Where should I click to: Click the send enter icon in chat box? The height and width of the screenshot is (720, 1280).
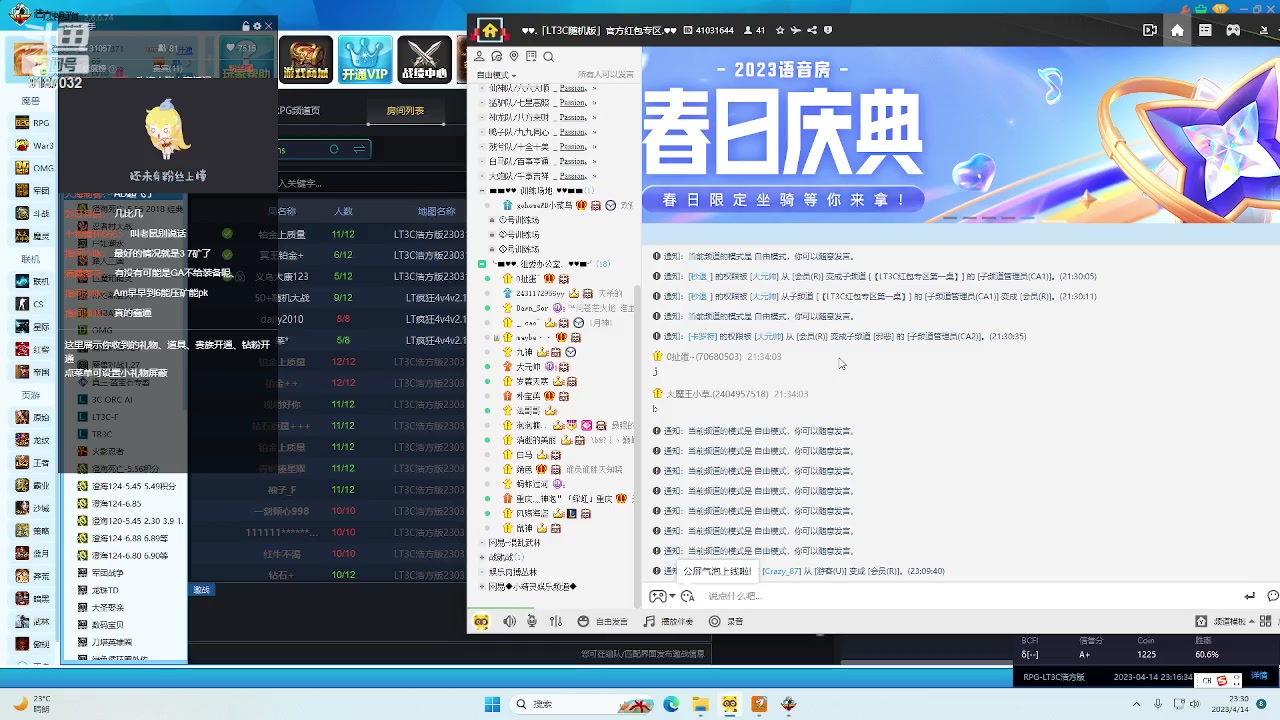1249,596
